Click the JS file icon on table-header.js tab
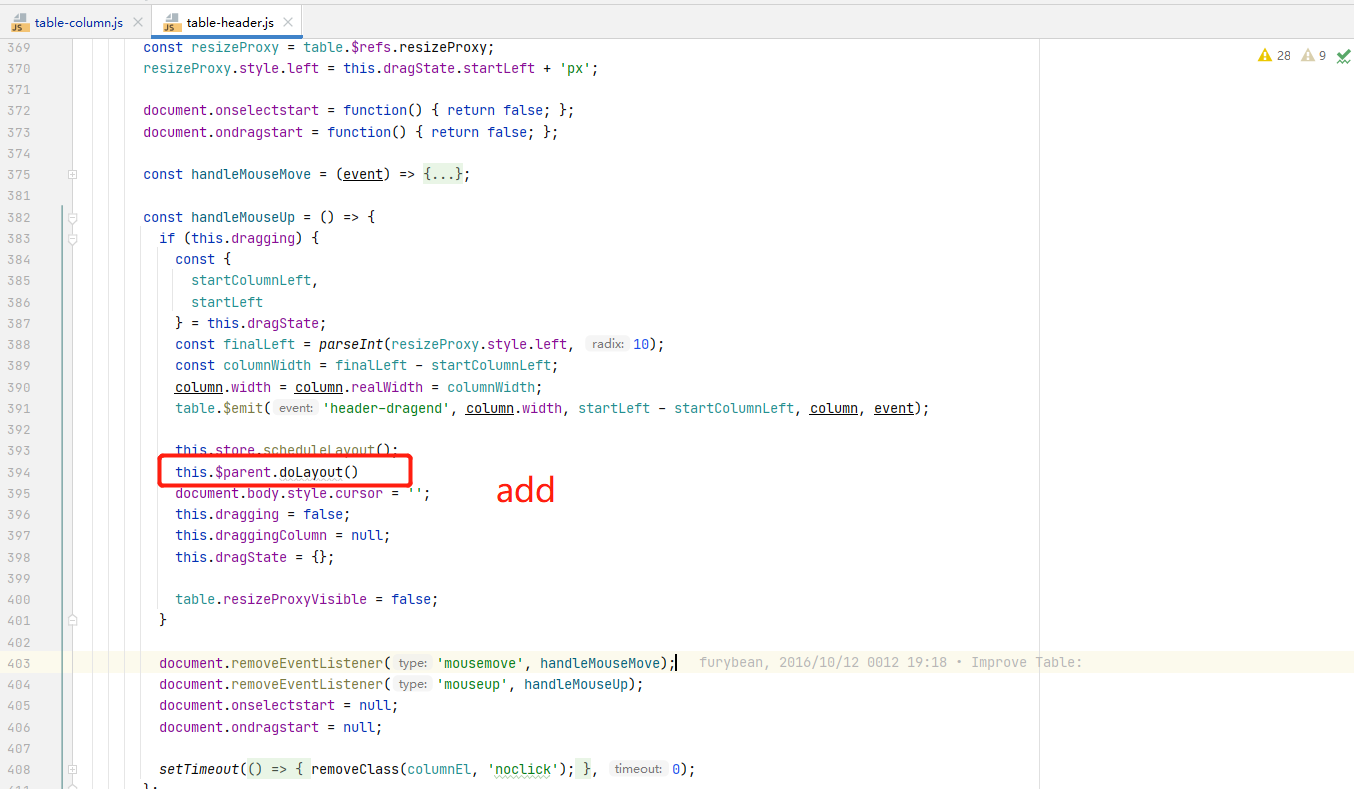 (x=172, y=22)
